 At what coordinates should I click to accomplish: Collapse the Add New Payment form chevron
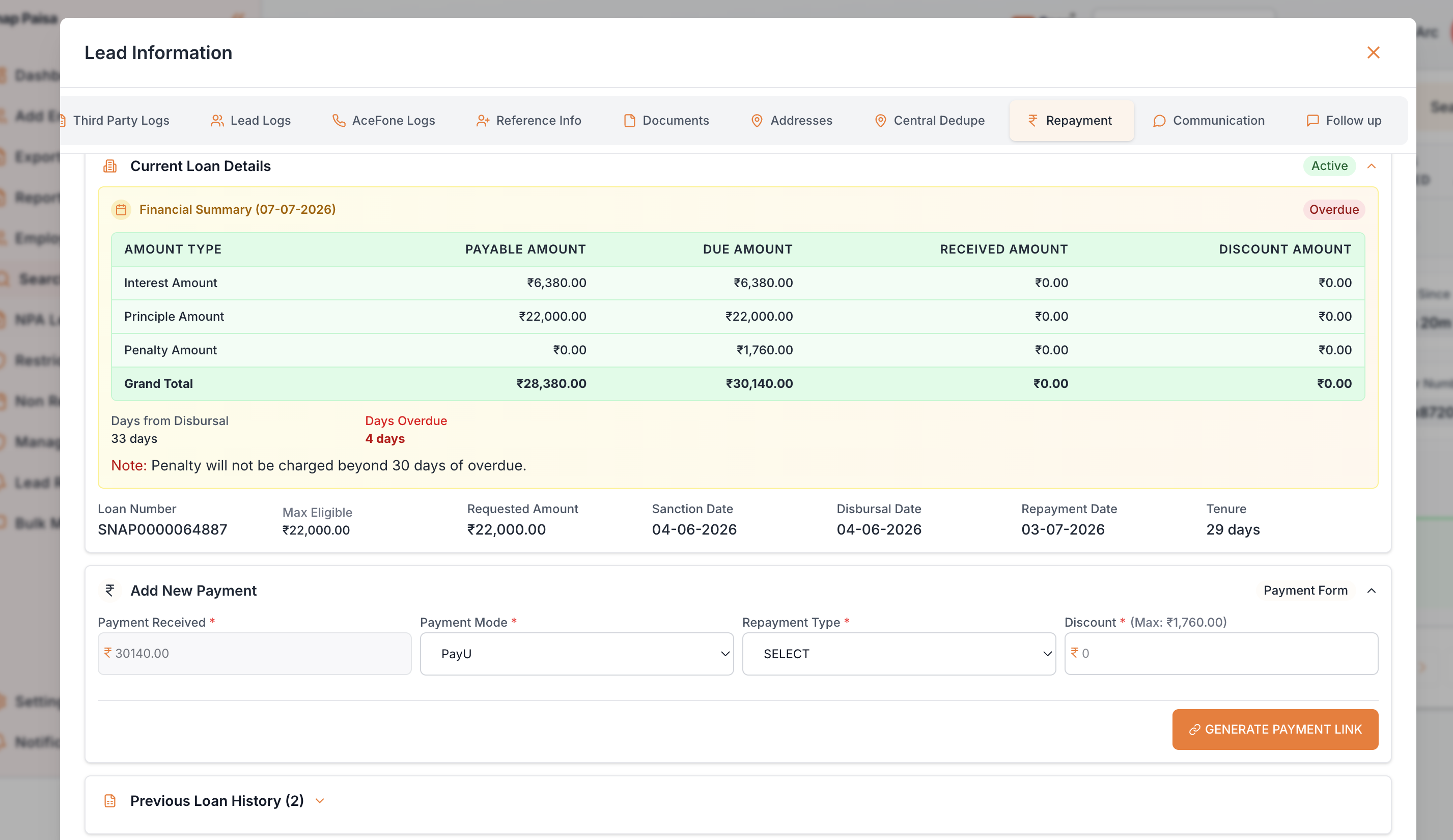tap(1372, 591)
